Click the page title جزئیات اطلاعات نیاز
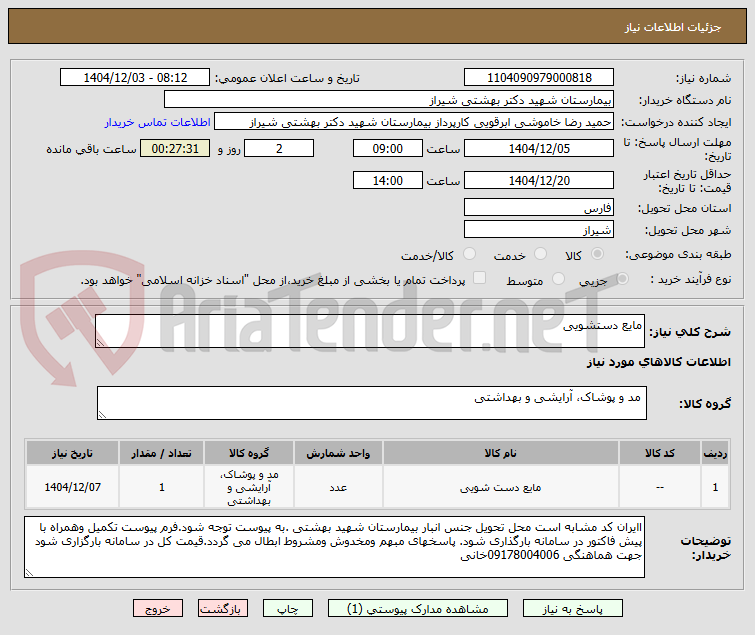 click(673, 27)
